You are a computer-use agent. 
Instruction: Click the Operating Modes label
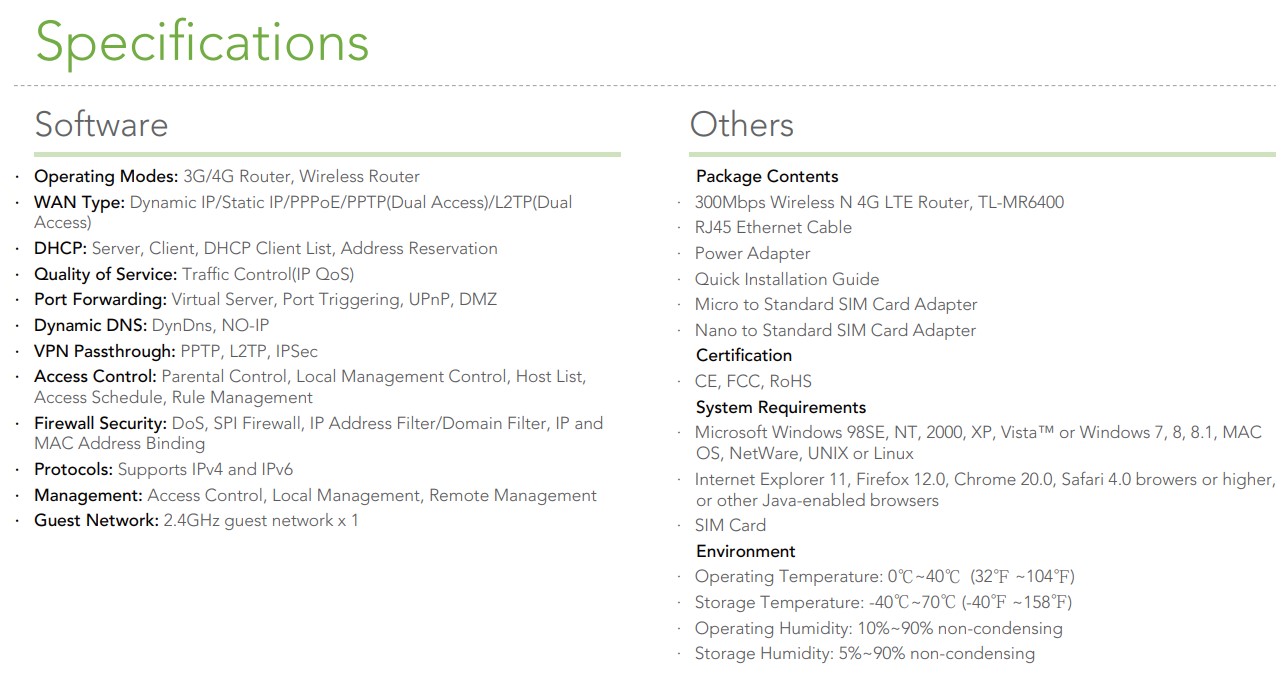click(x=106, y=177)
